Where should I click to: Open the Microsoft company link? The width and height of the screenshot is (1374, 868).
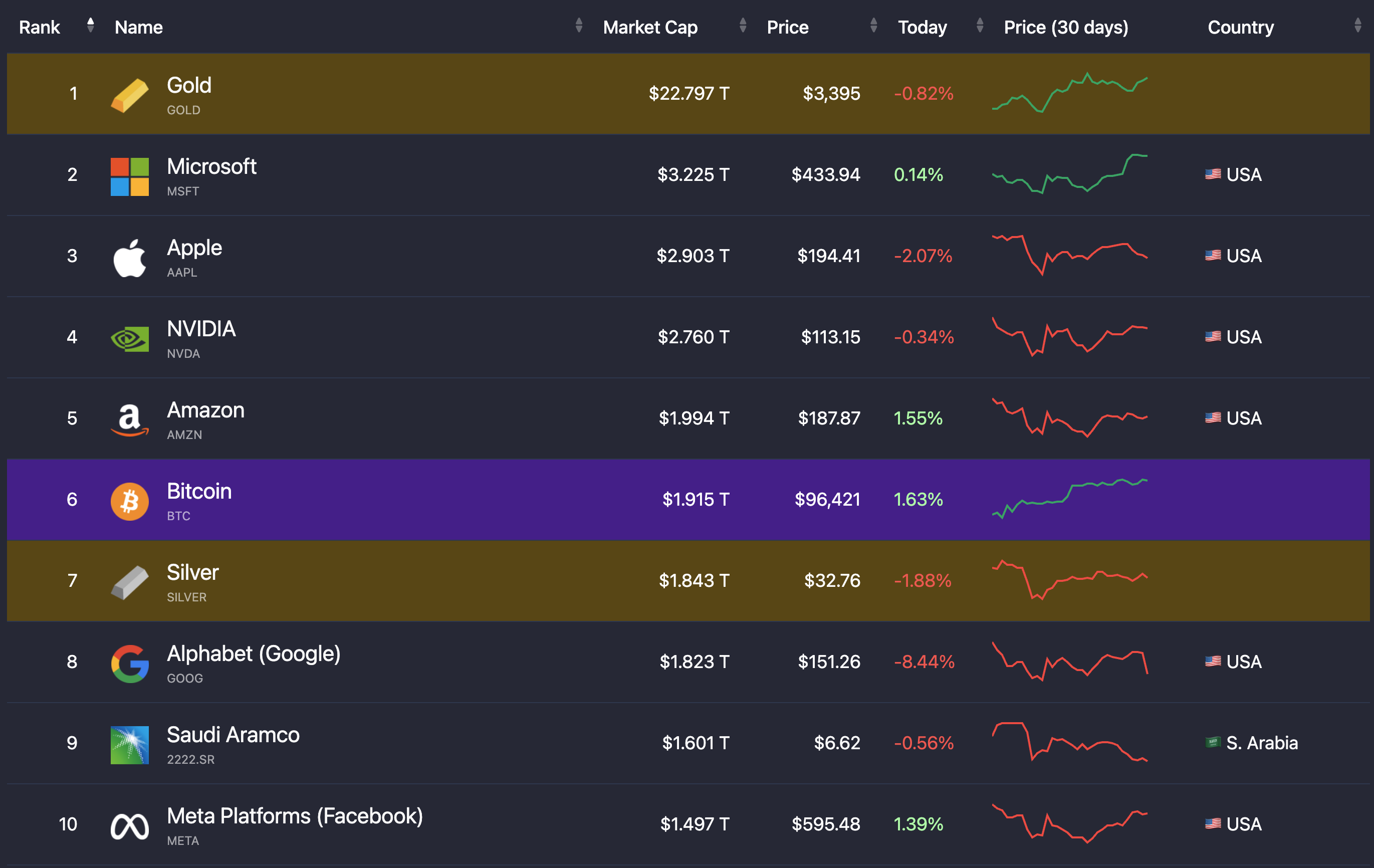pos(211,167)
